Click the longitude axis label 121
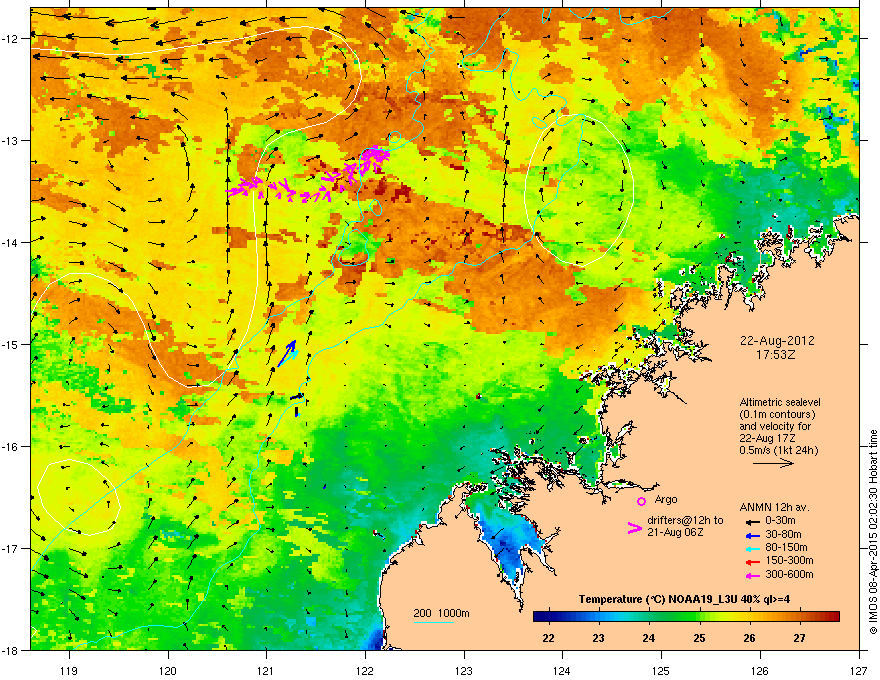This screenshot has width=880, height=680. click(266, 670)
